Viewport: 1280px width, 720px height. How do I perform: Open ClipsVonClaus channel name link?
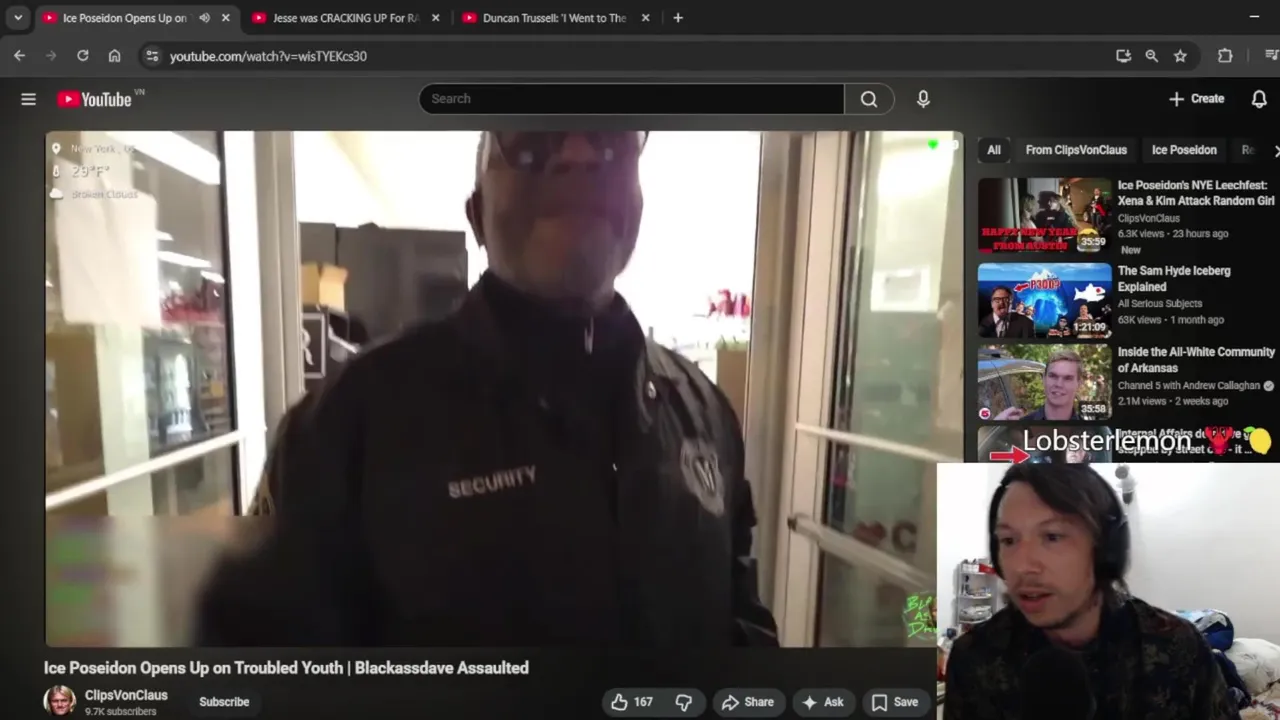click(x=126, y=695)
